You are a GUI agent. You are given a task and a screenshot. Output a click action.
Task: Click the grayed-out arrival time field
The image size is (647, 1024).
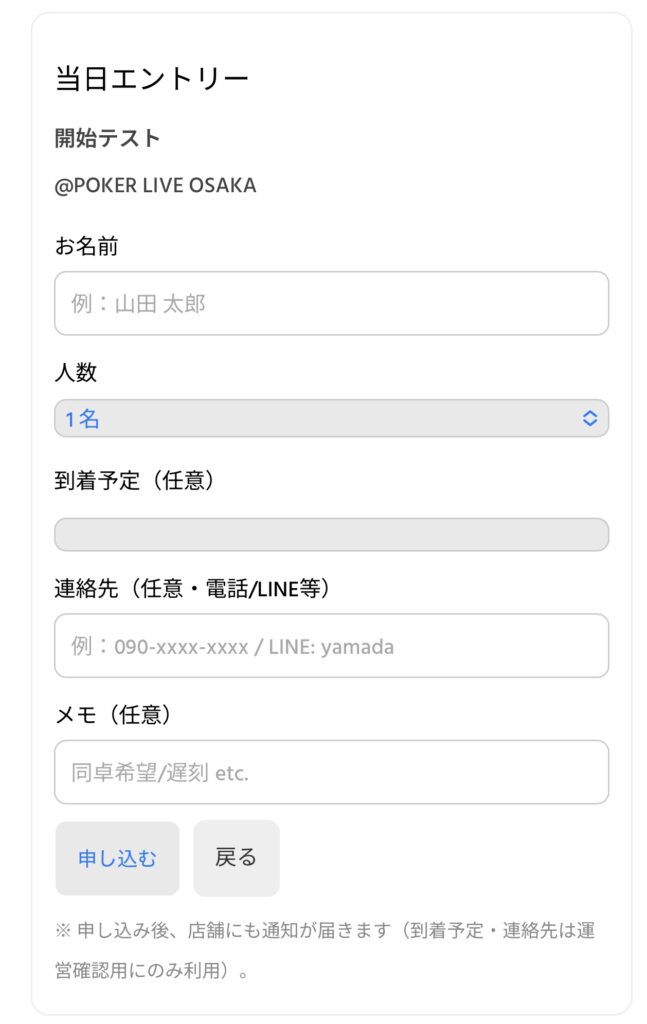click(330, 535)
